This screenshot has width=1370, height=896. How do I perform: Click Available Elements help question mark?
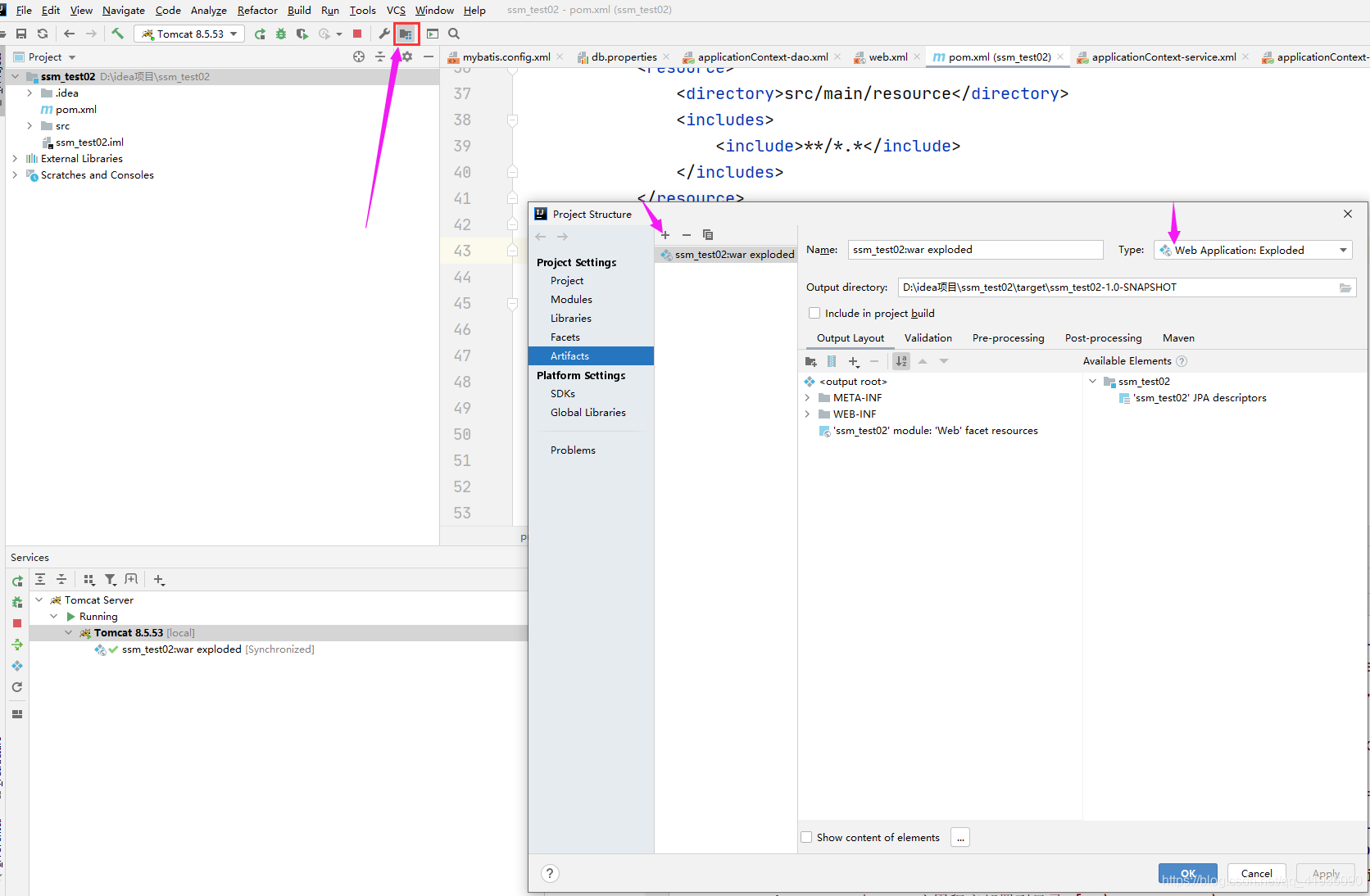point(1182,361)
